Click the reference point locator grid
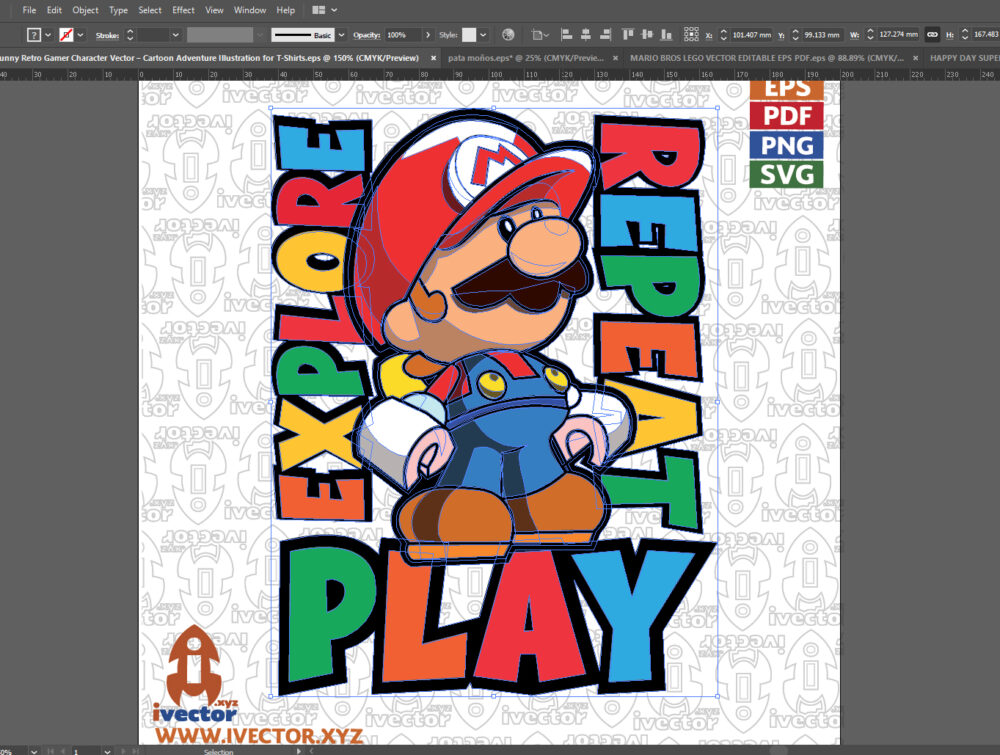Image resolution: width=1000 pixels, height=755 pixels. [x=691, y=35]
